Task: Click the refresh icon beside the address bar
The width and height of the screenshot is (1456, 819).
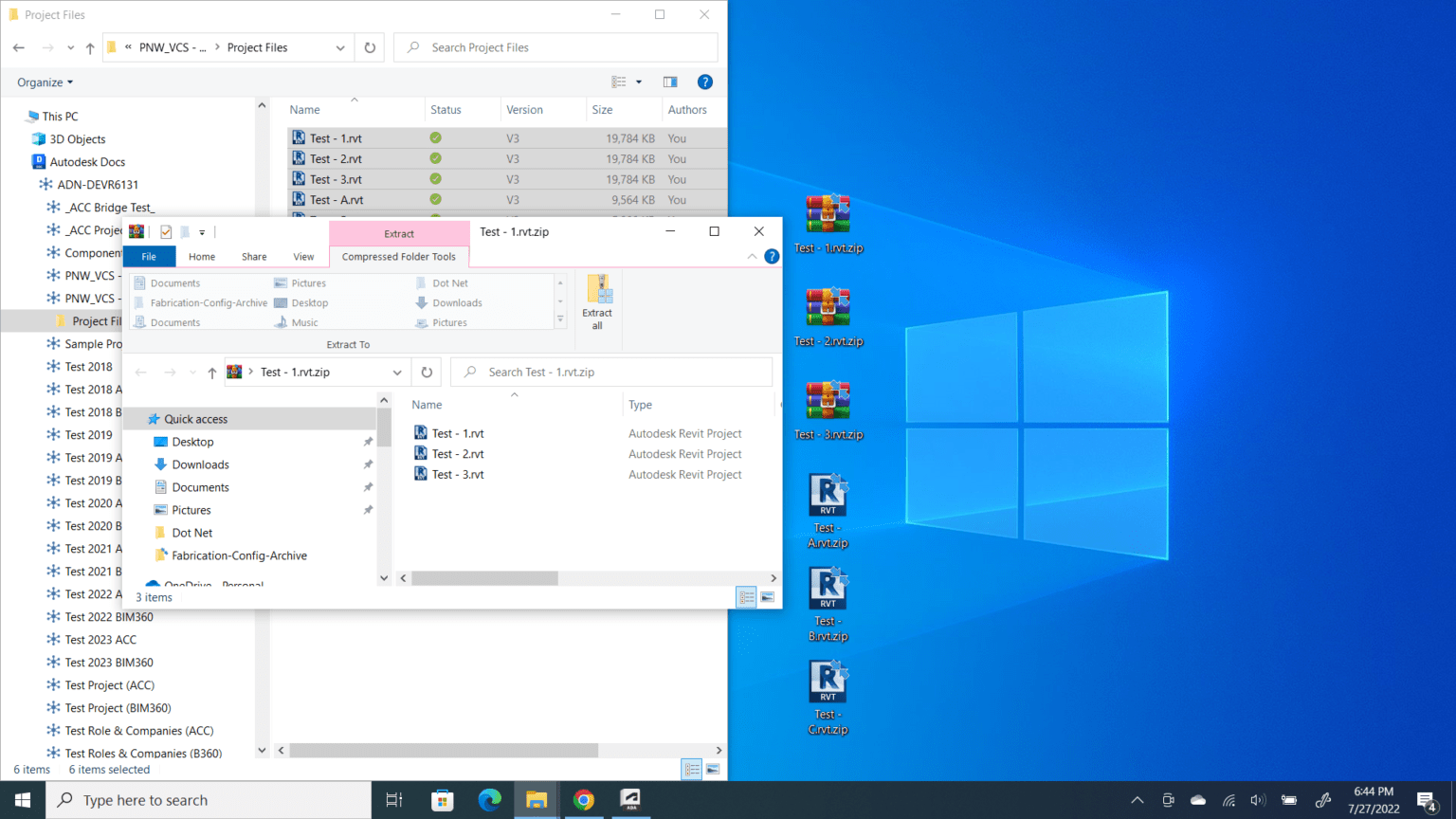Action: click(x=427, y=372)
